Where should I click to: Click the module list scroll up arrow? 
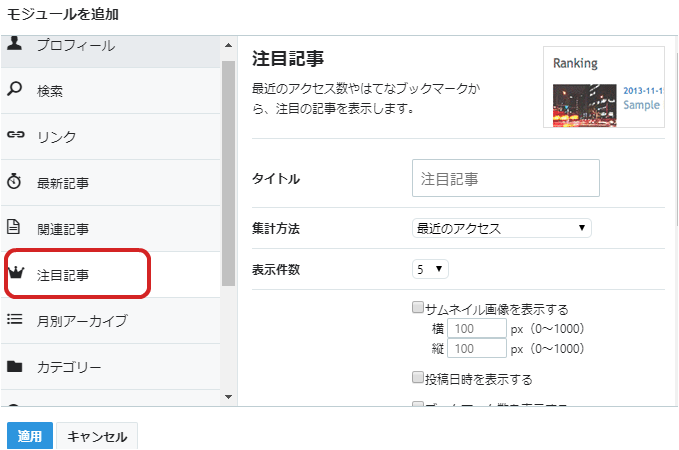point(229,45)
